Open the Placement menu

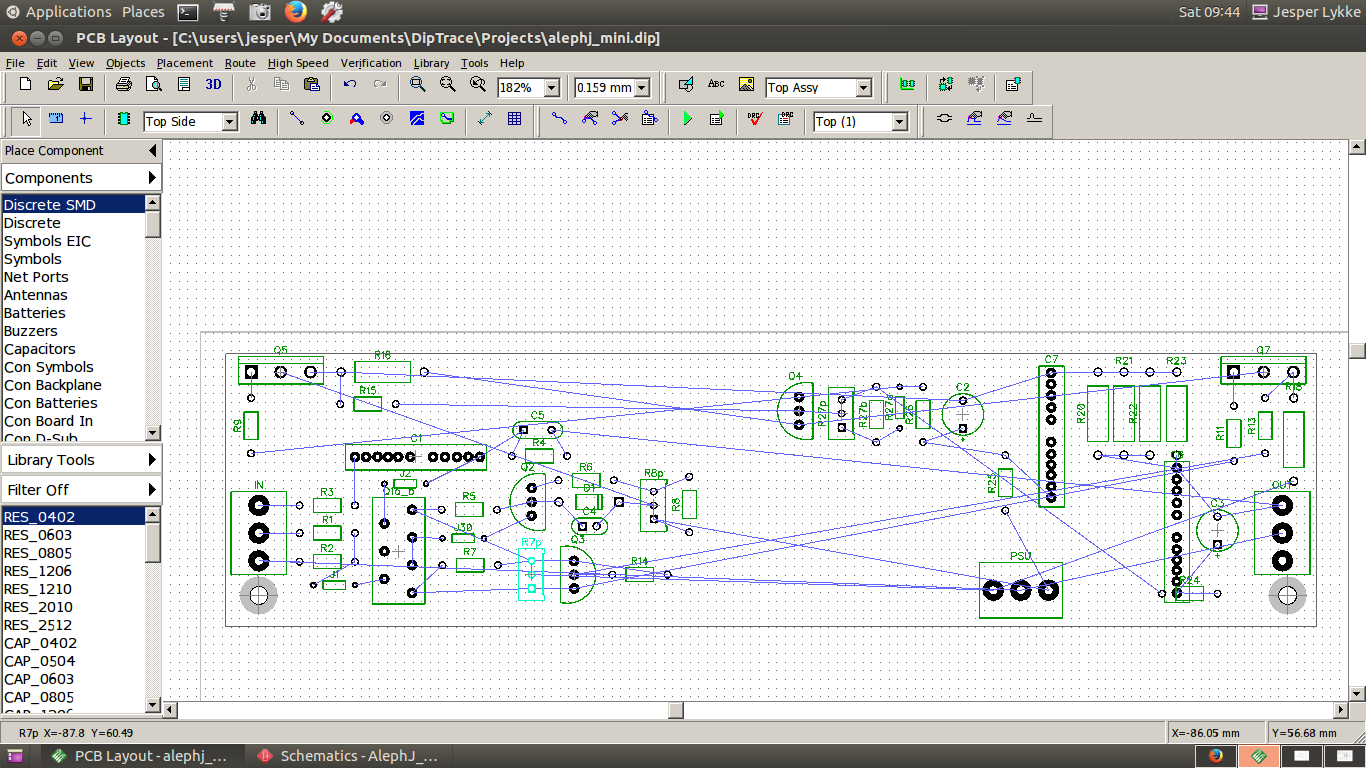point(185,63)
